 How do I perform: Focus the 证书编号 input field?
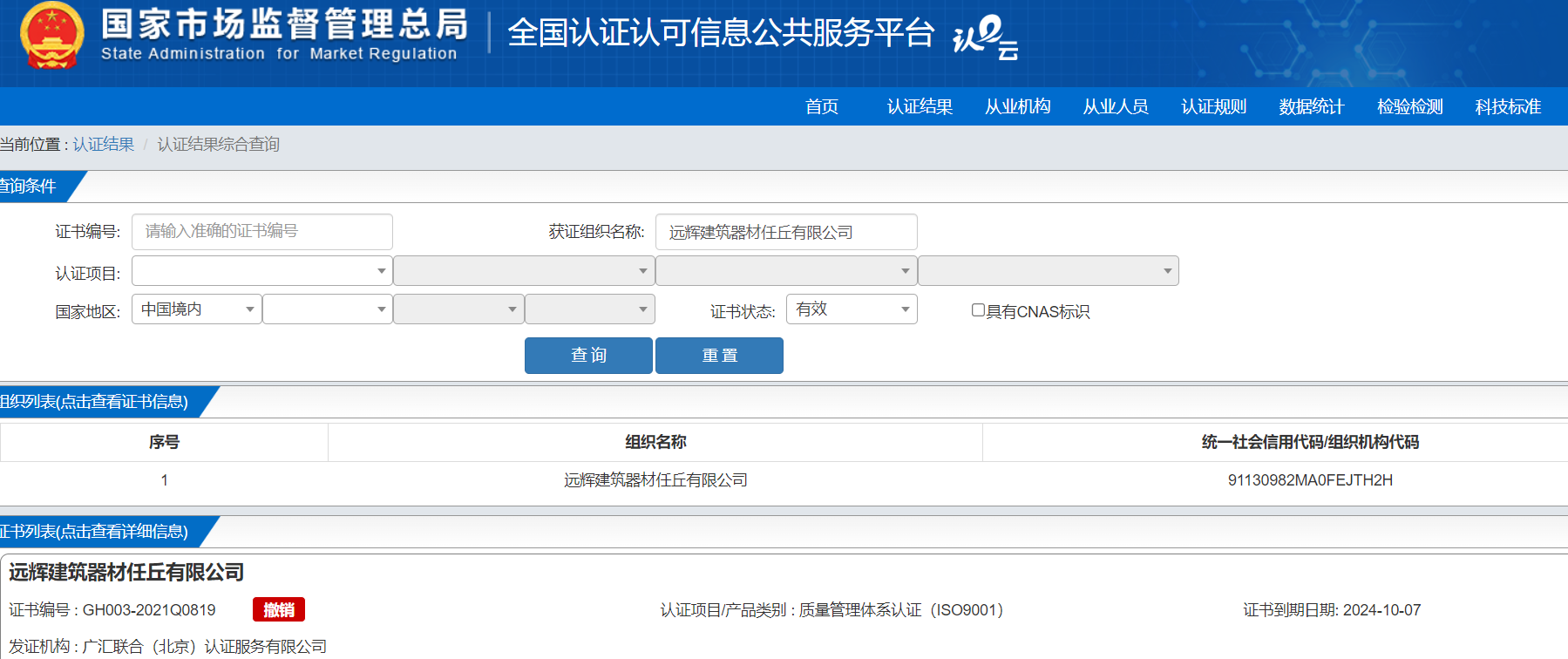(x=262, y=232)
